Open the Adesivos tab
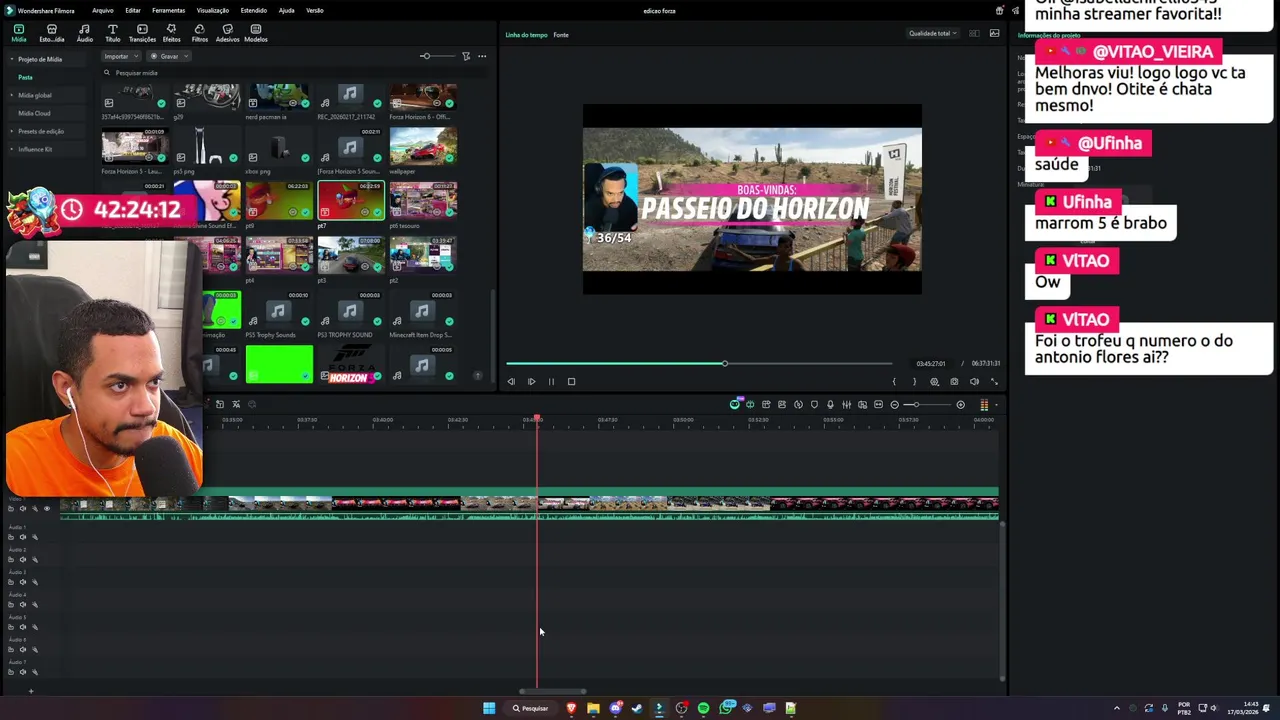Image resolution: width=1280 pixels, height=720 pixels. pos(227,33)
